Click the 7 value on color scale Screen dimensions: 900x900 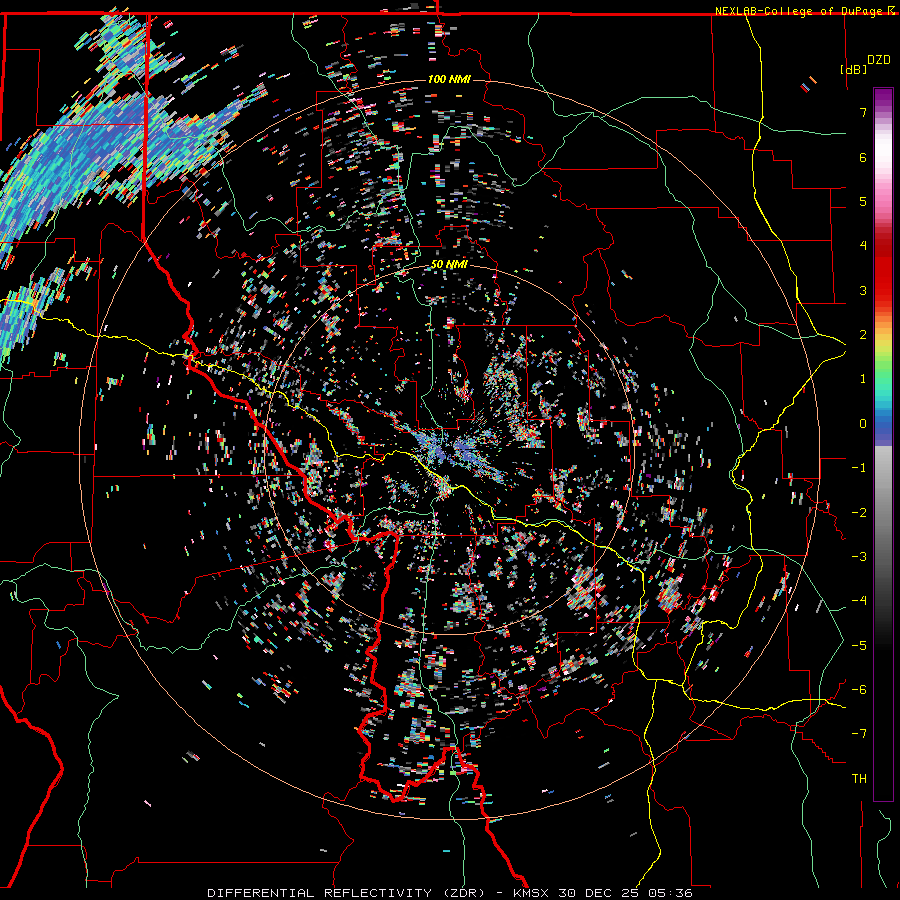[x=863, y=112]
